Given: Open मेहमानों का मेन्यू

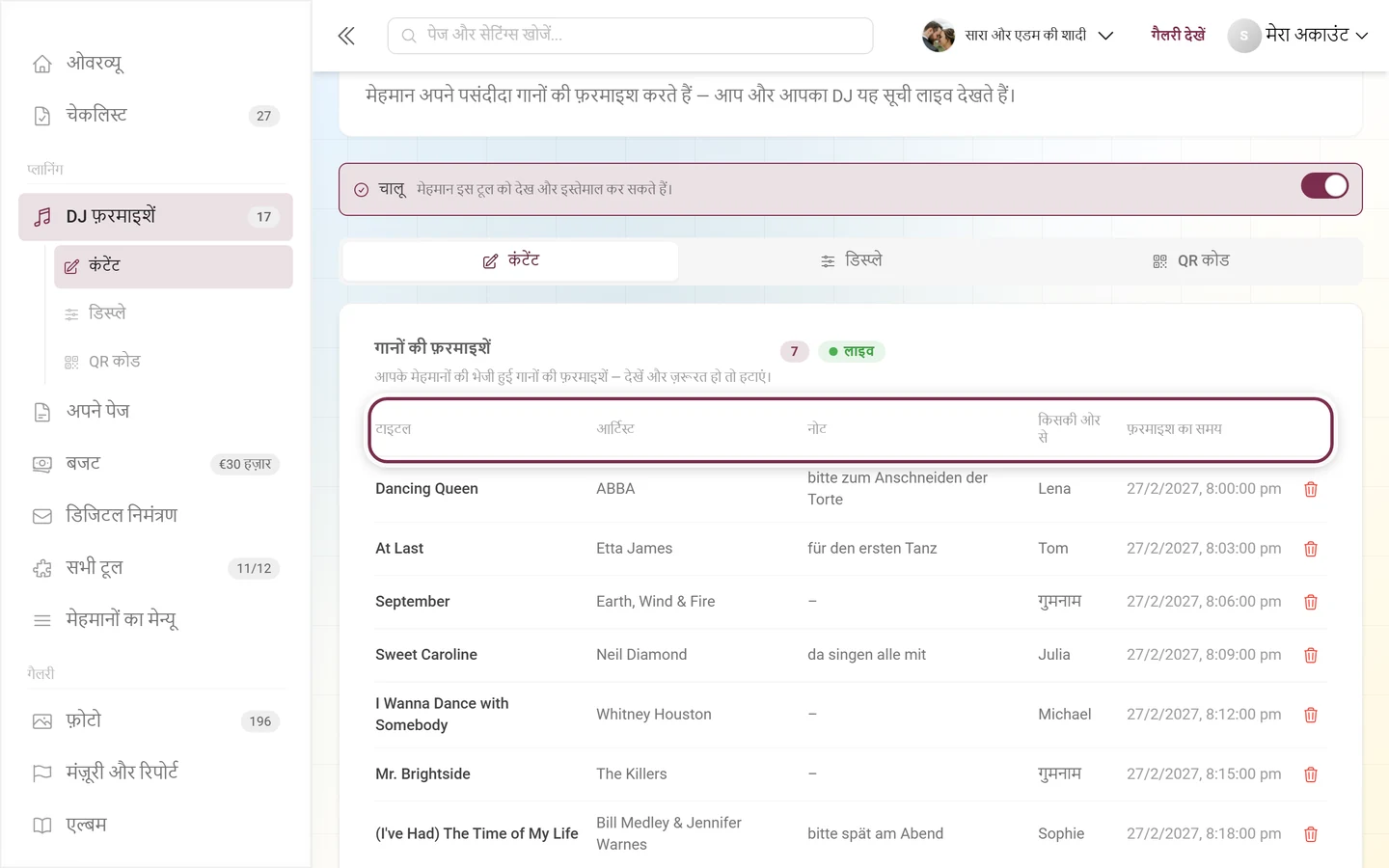Looking at the screenshot, I should pos(155,620).
